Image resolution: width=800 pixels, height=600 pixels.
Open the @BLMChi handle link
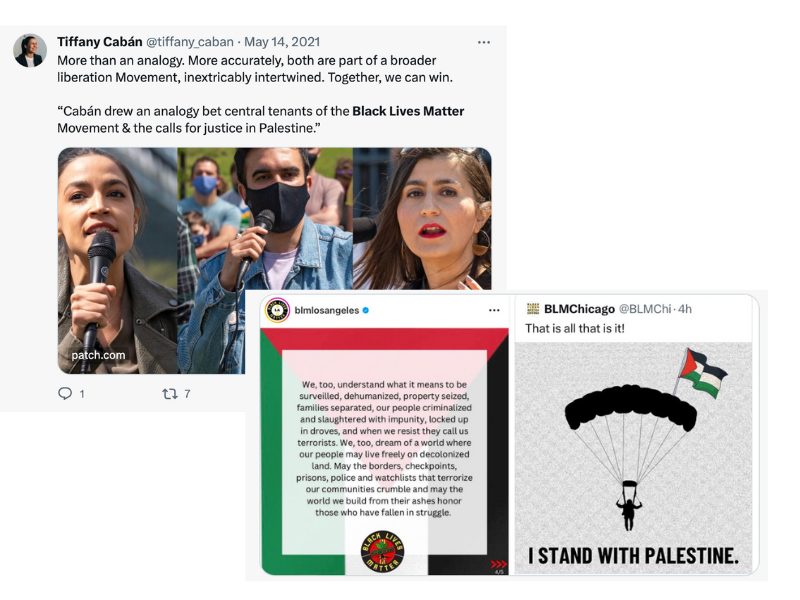(644, 309)
